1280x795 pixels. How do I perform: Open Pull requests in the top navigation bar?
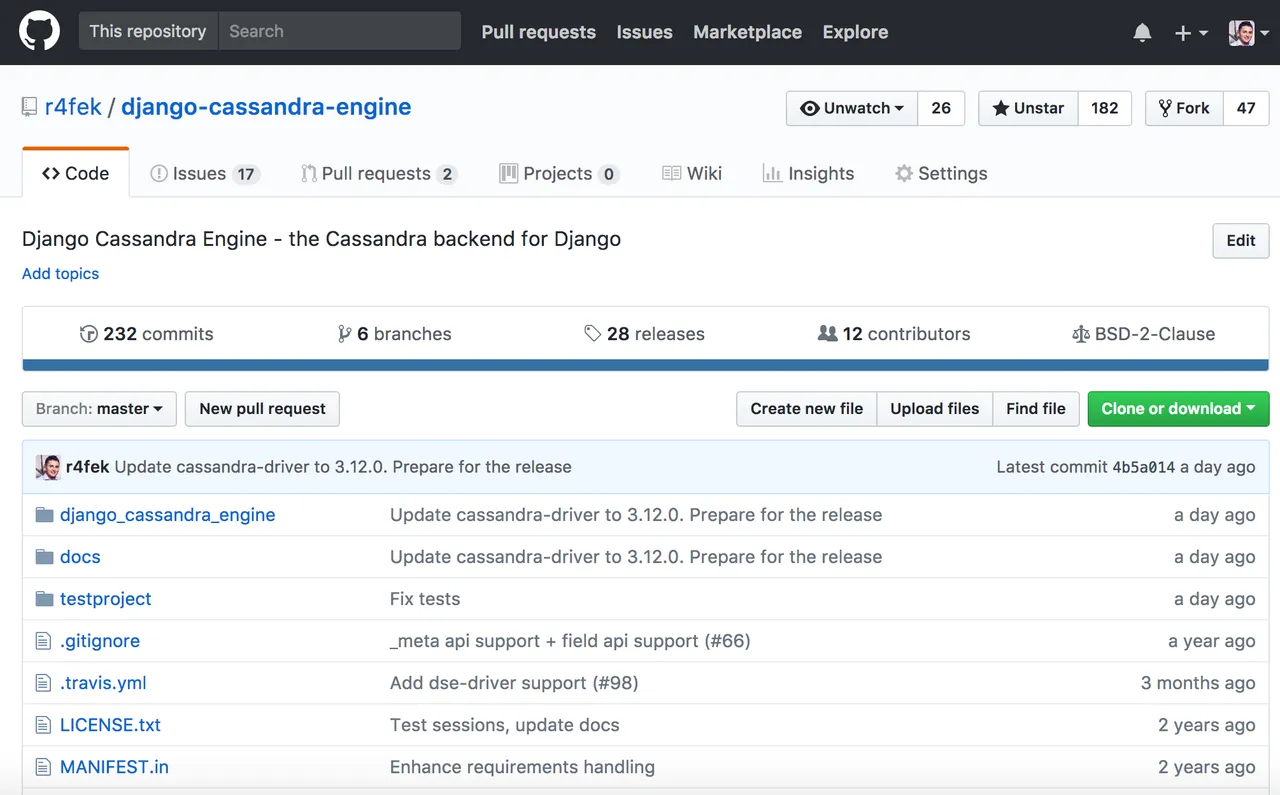[538, 32]
